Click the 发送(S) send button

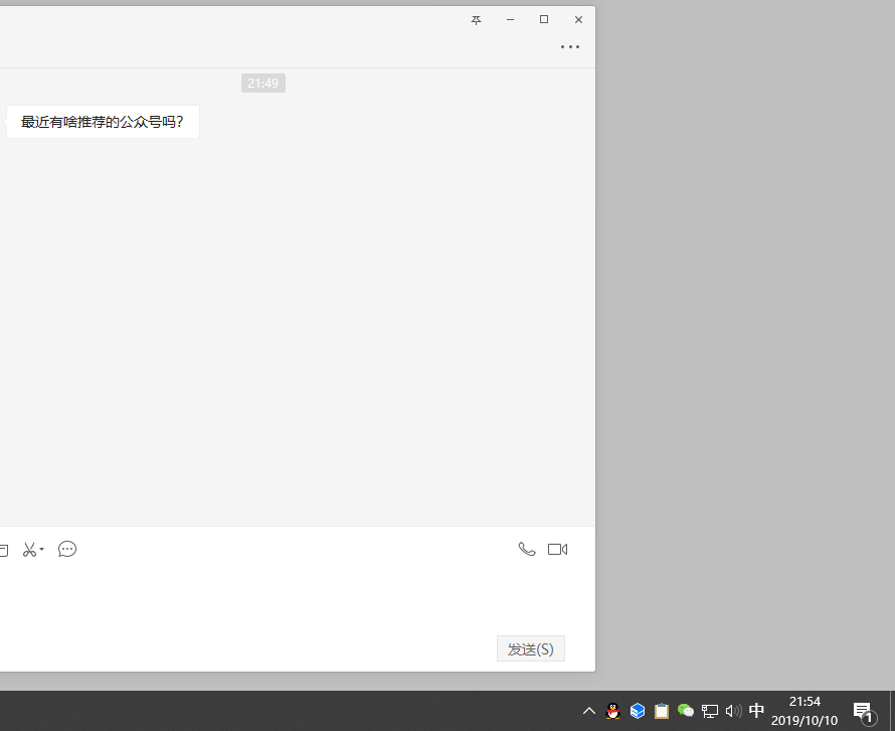530,648
